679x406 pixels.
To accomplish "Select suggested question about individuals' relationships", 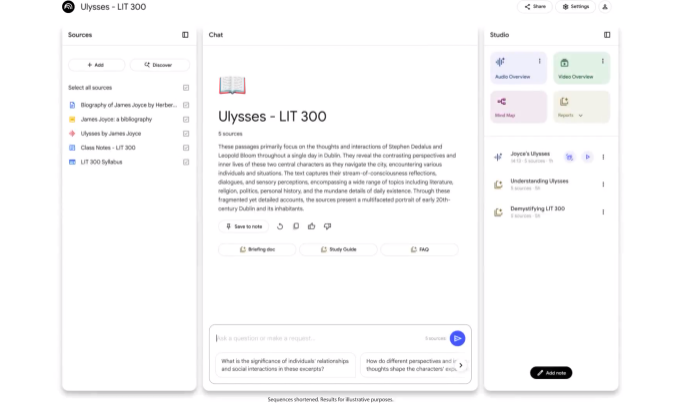I will point(285,365).
